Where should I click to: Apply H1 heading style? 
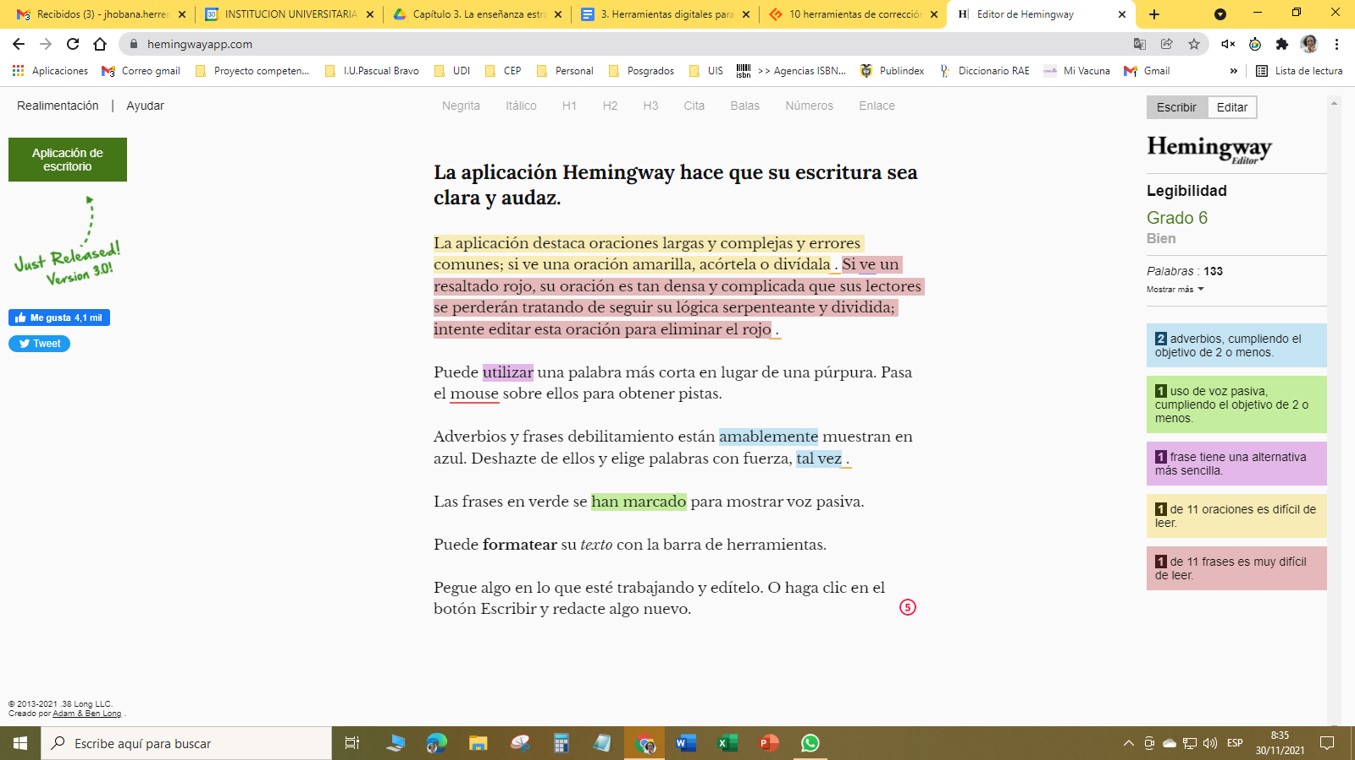[x=569, y=106]
